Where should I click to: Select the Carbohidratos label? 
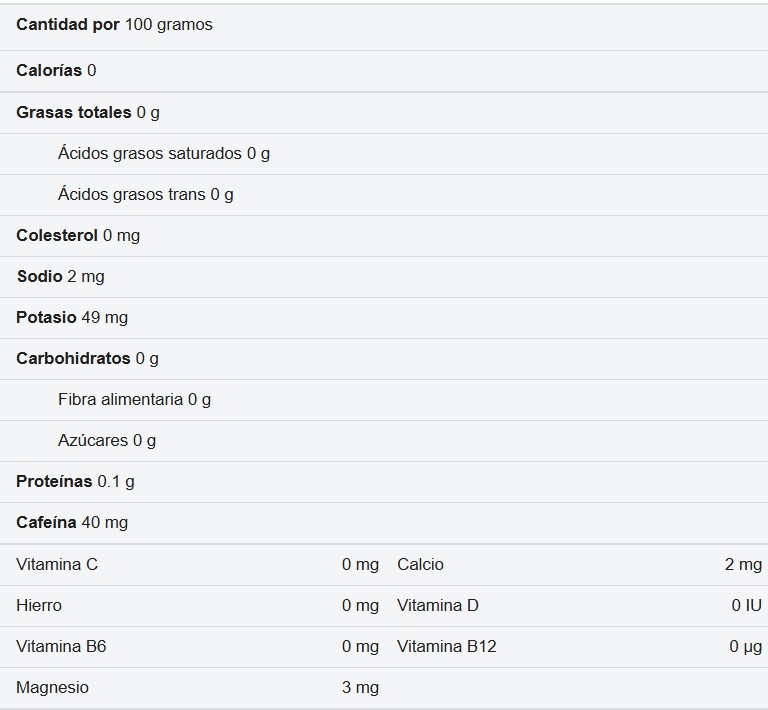coord(73,359)
